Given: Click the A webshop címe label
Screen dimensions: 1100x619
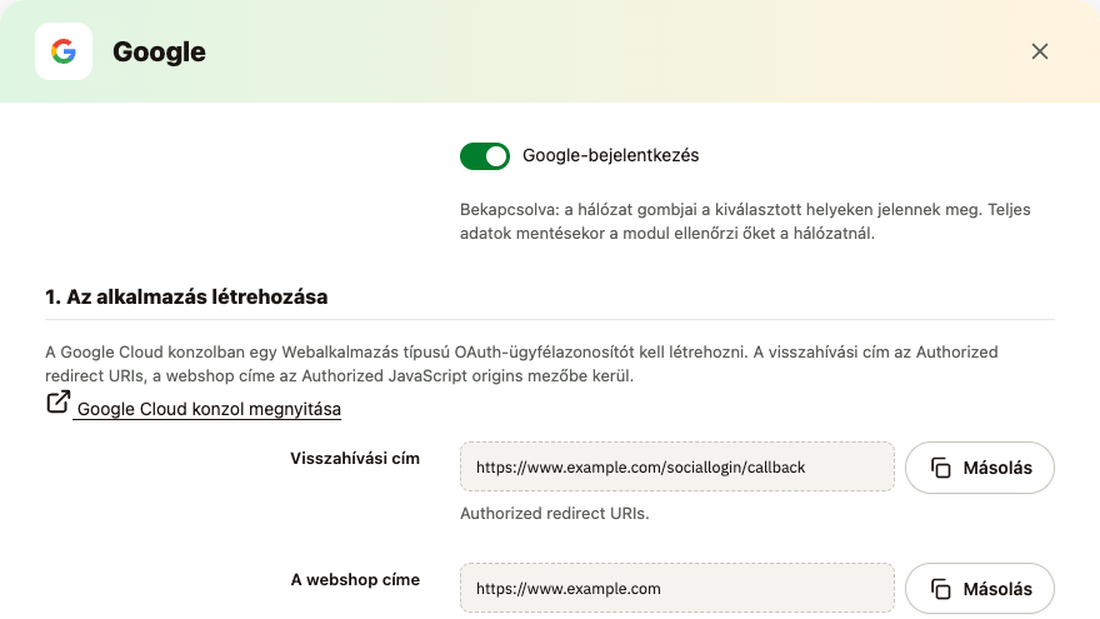Looking at the screenshot, I should 355,580.
